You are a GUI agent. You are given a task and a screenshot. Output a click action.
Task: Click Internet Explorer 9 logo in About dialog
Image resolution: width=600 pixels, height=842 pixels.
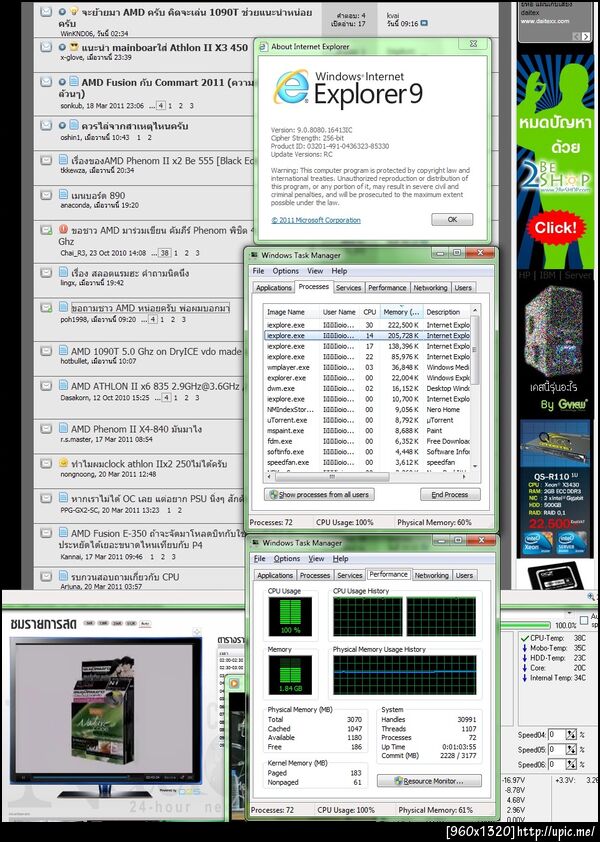coord(292,87)
